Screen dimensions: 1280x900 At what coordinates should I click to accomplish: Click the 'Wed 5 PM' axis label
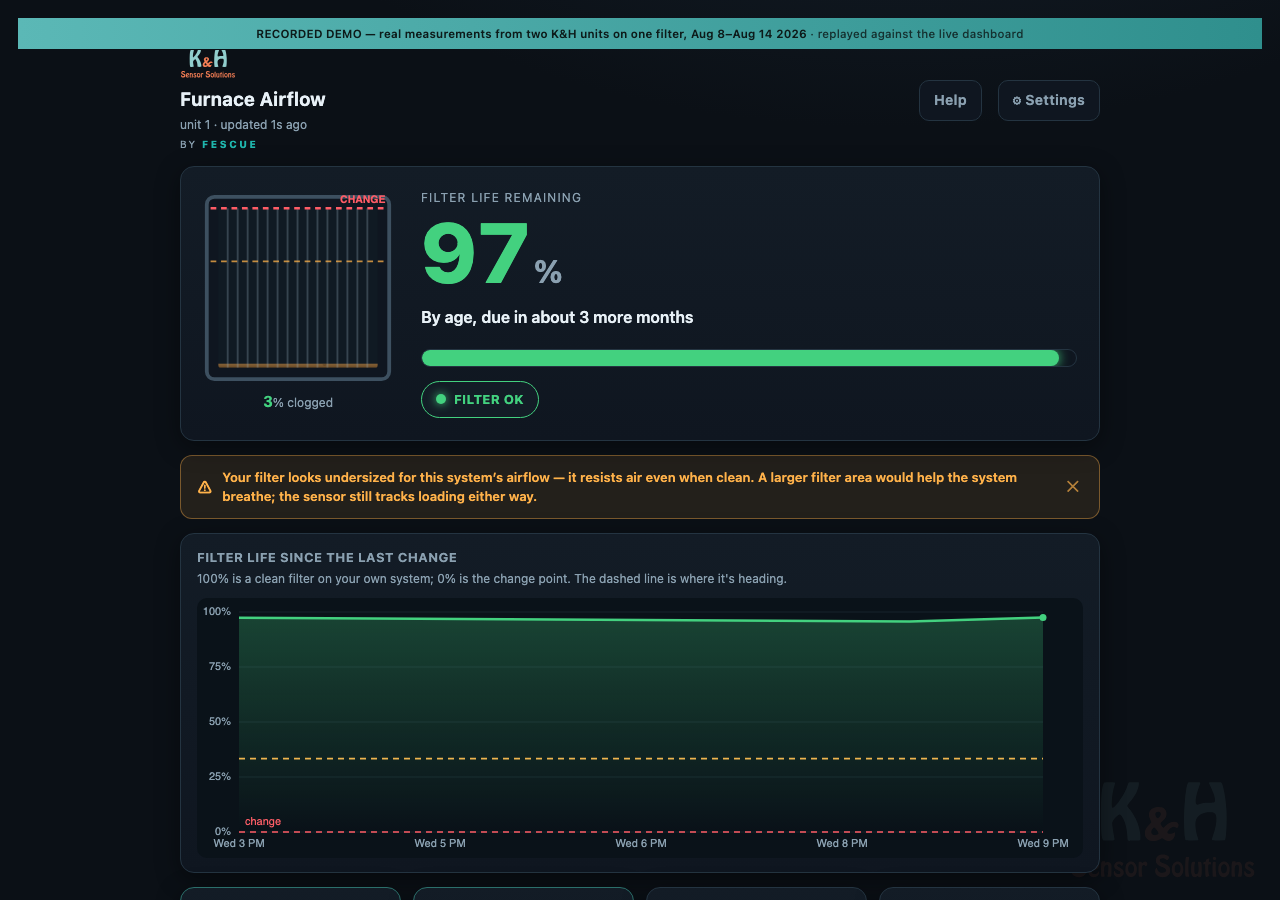click(440, 843)
